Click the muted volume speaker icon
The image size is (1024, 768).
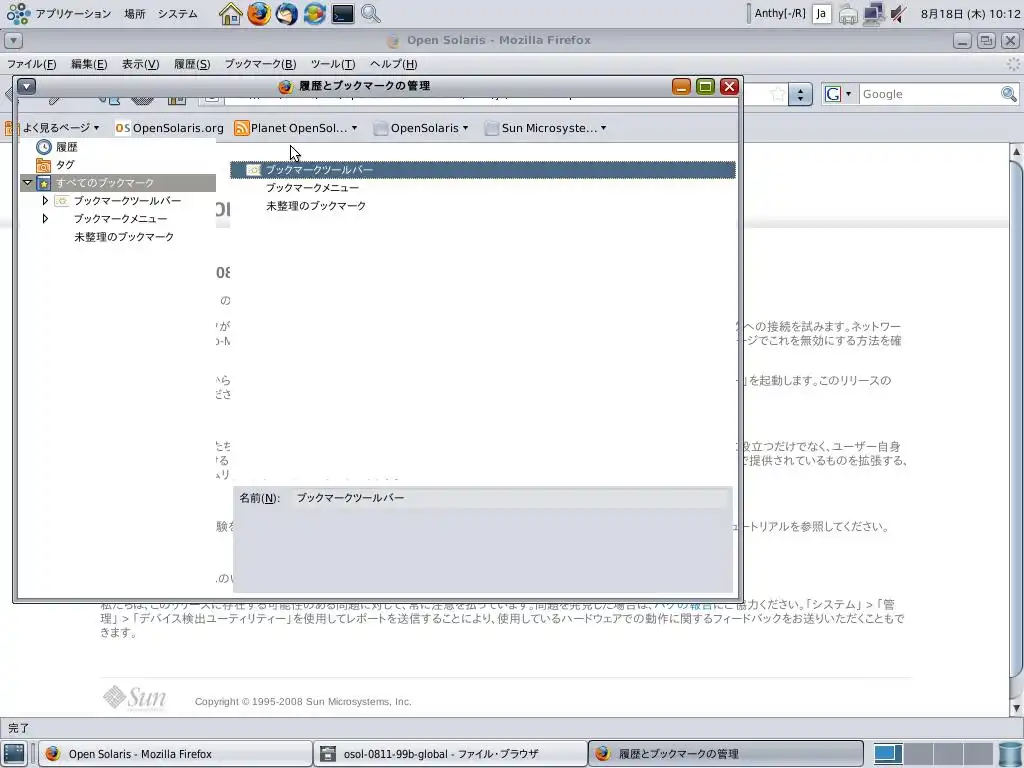click(899, 14)
